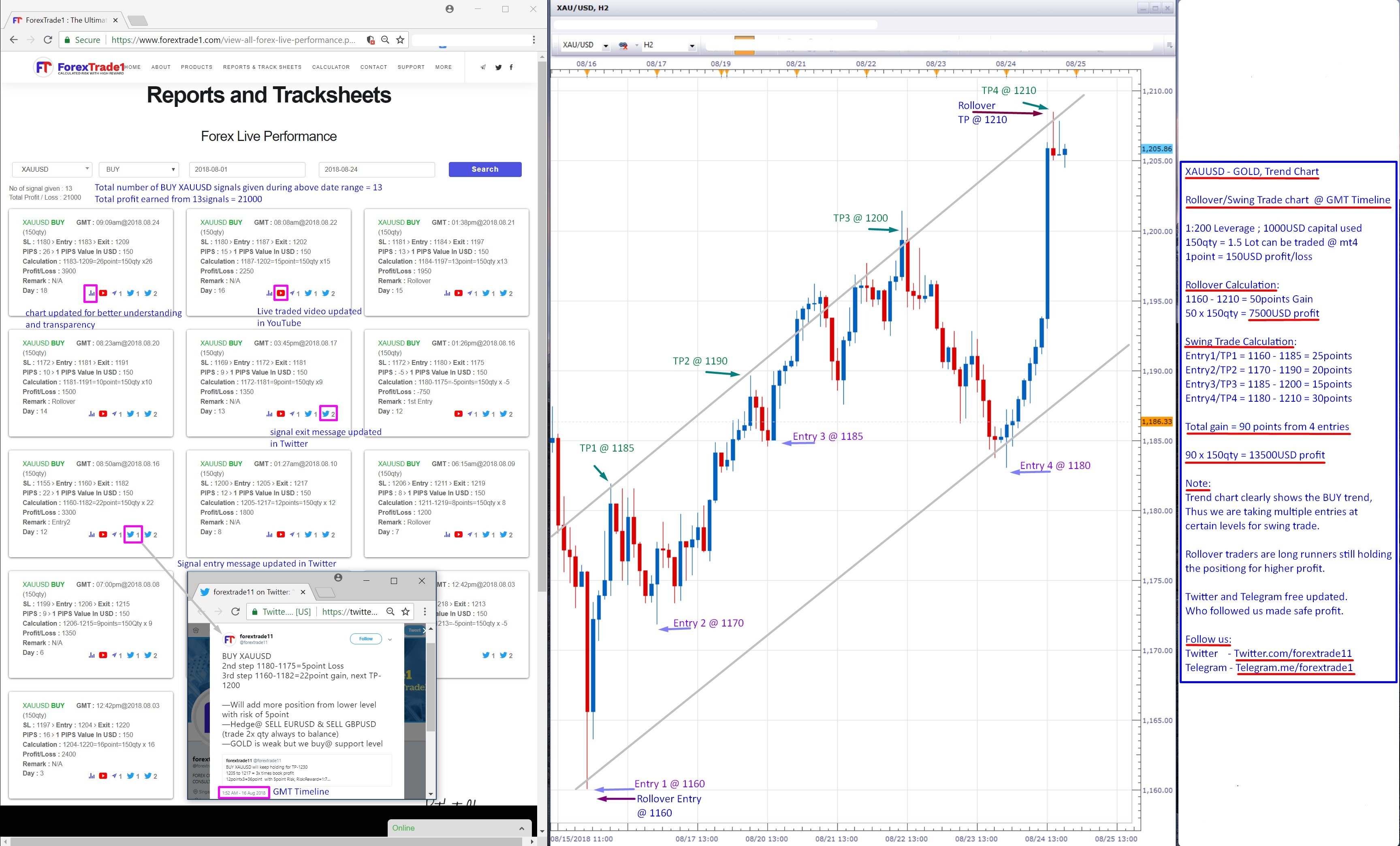Reload the Twitter popup window
This screenshot has height=846, width=1400.
tap(235, 612)
